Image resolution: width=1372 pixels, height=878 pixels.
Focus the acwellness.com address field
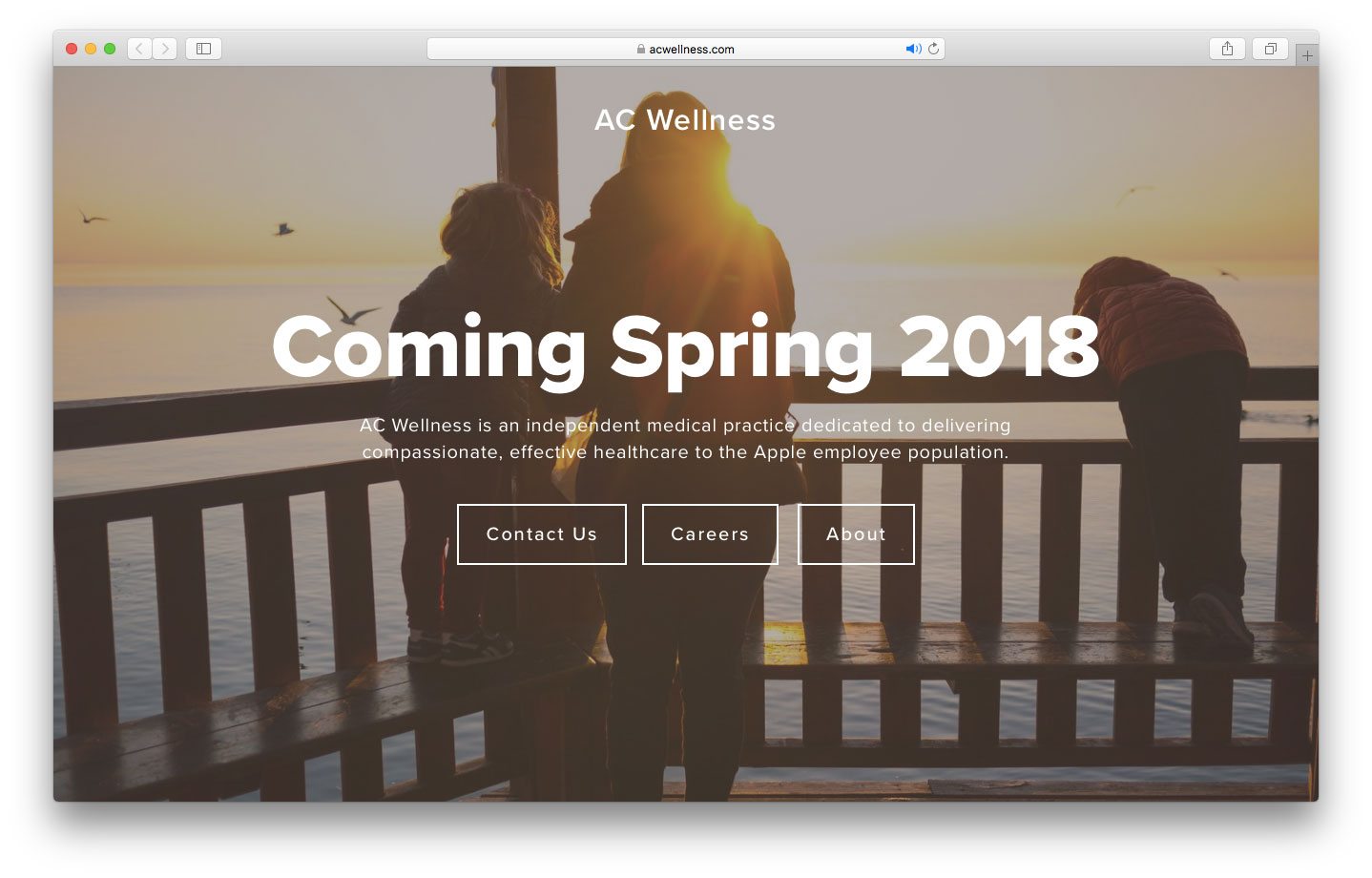tap(685, 49)
